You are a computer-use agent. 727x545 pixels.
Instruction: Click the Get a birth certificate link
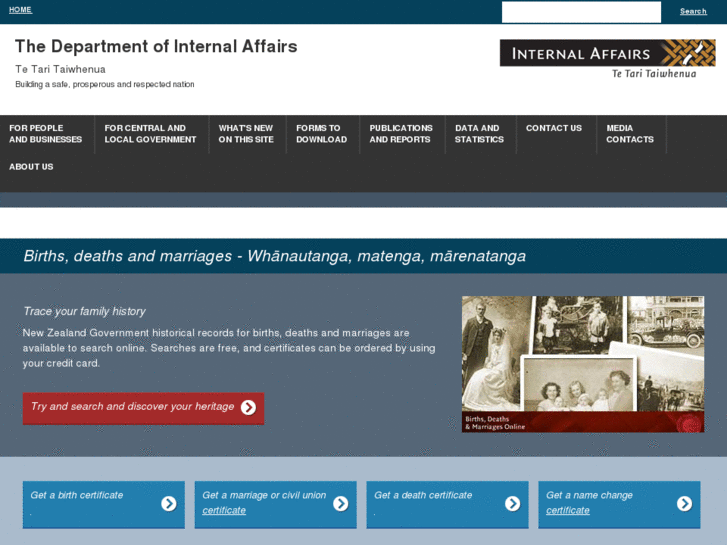point(103,505)
